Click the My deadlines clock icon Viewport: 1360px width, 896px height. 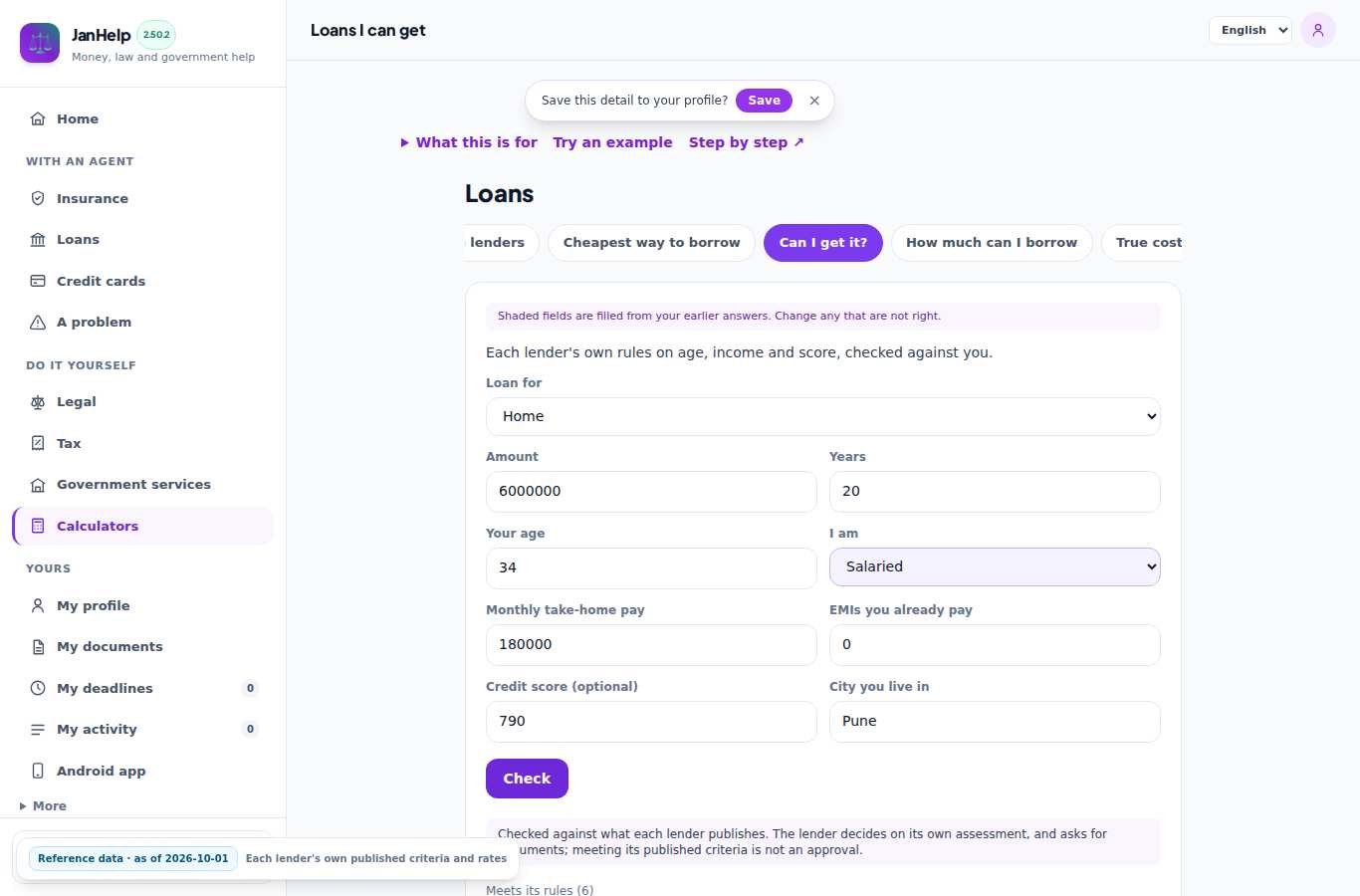click(x=38, y=688)
